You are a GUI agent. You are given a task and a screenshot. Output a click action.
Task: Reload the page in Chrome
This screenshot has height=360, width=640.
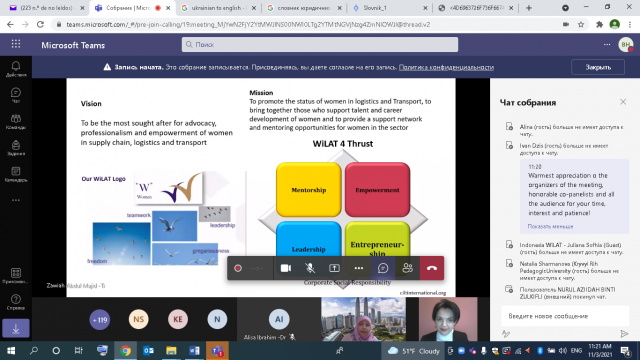pyautogui.click(x=40, y=24)
